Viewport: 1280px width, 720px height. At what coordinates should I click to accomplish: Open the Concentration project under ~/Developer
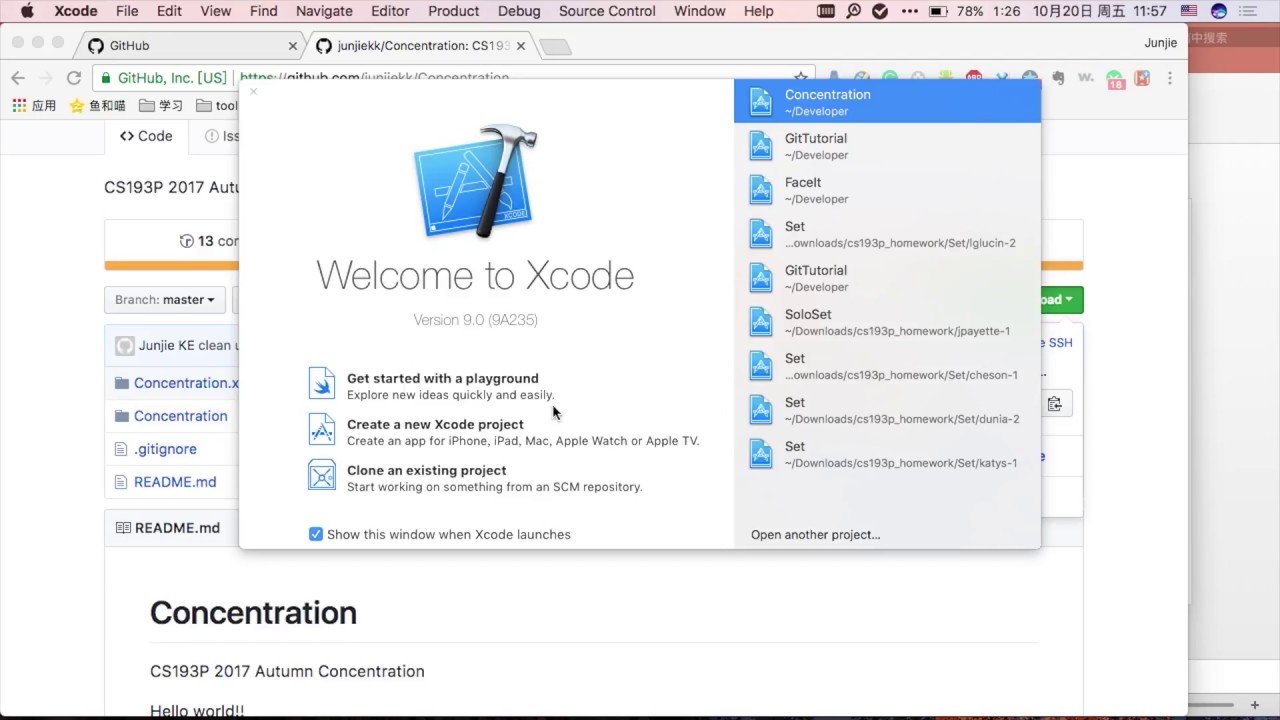[887, 102]
